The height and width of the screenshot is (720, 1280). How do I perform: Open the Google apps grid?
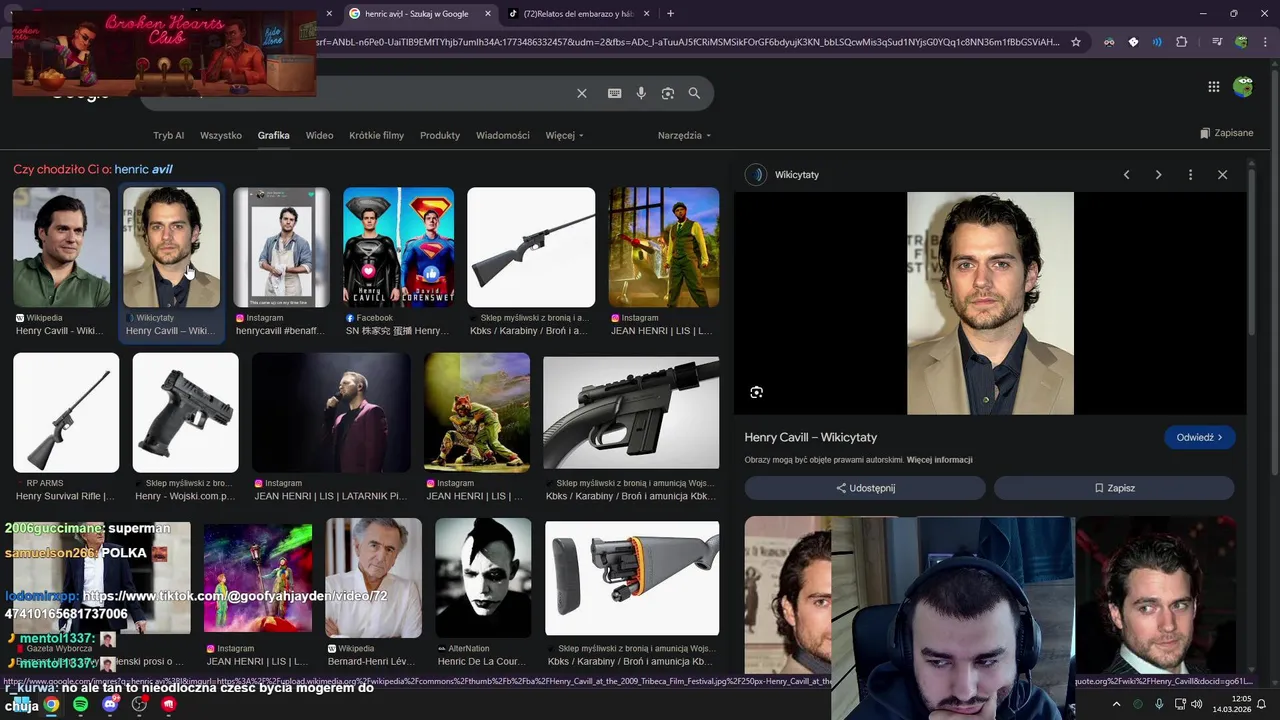1213,87
